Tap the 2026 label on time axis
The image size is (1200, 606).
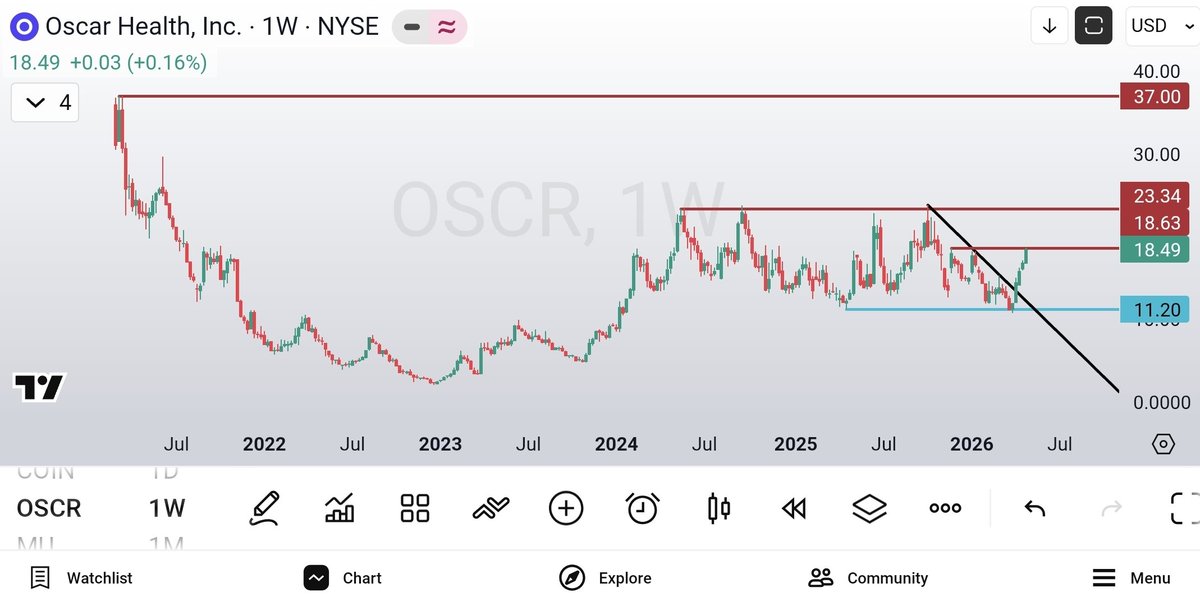pos(971,444)
